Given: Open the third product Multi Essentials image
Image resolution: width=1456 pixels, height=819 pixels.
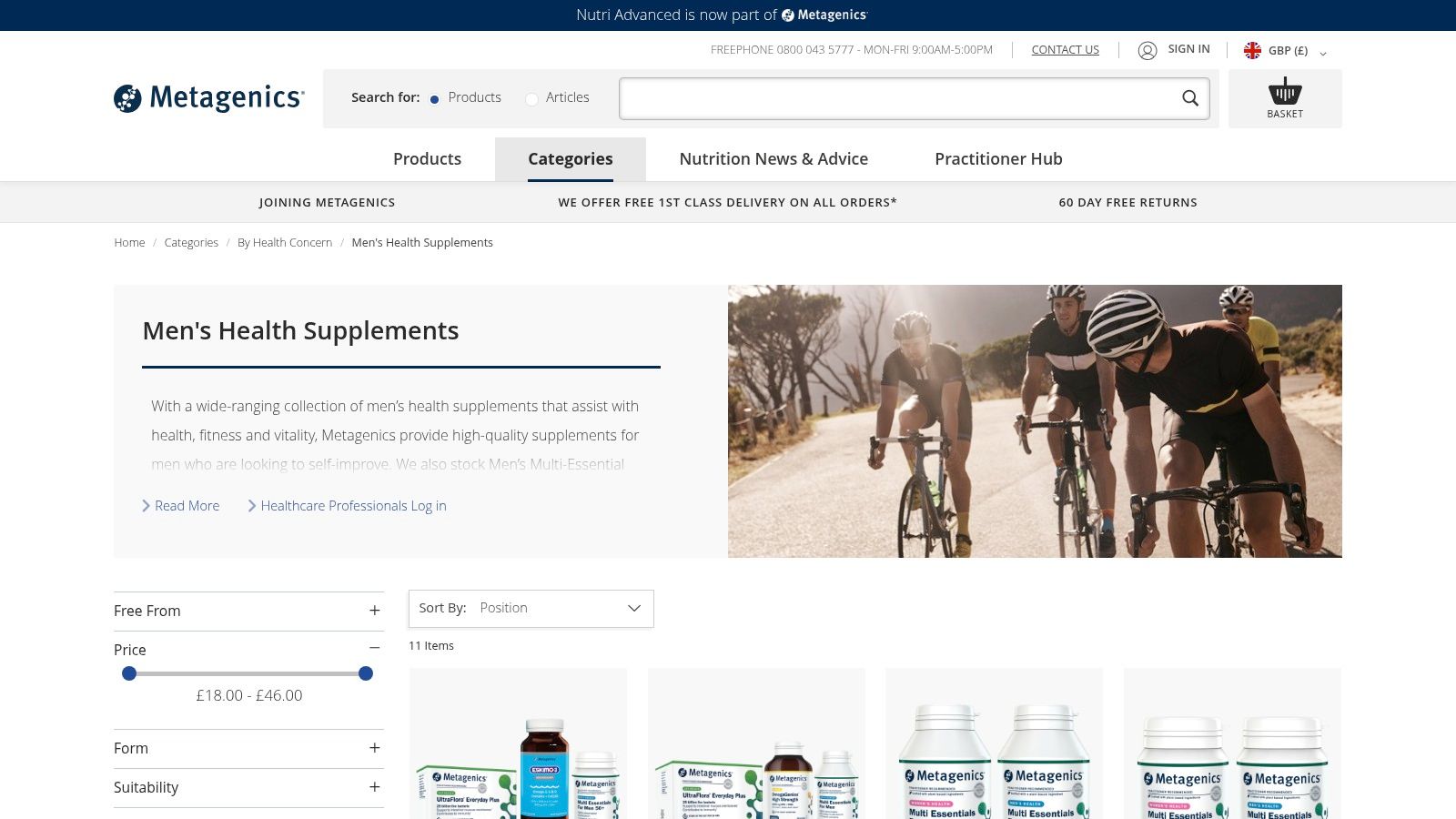Looking at the screenshot, I should tap(994, 743).
